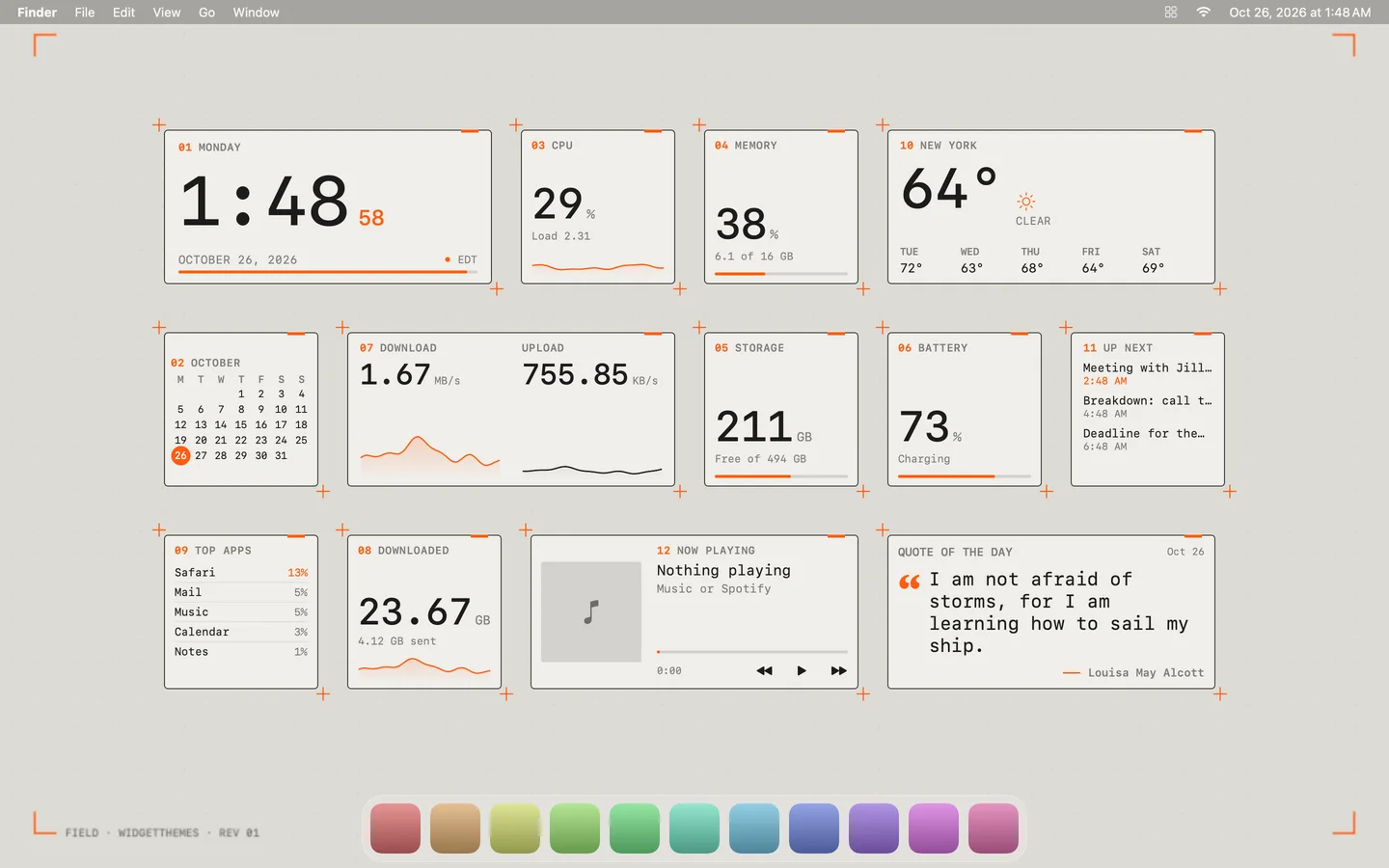Open the teal dock icon

(694, 828)
